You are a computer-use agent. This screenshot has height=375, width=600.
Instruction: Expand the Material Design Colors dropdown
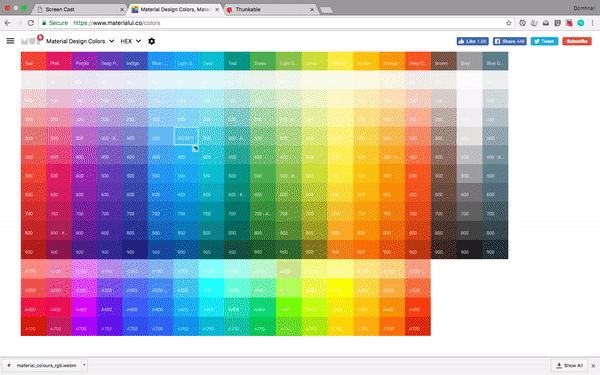pos(80,41)
